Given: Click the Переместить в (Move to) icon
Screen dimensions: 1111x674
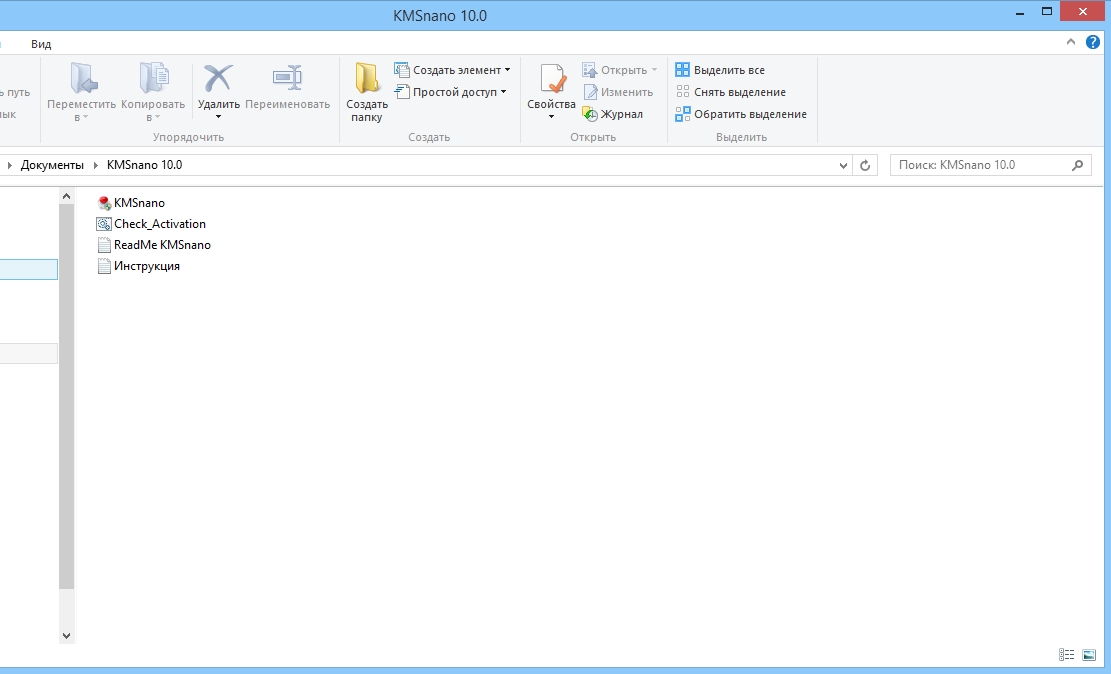Looking at the screenshot, I should point(83,78).
